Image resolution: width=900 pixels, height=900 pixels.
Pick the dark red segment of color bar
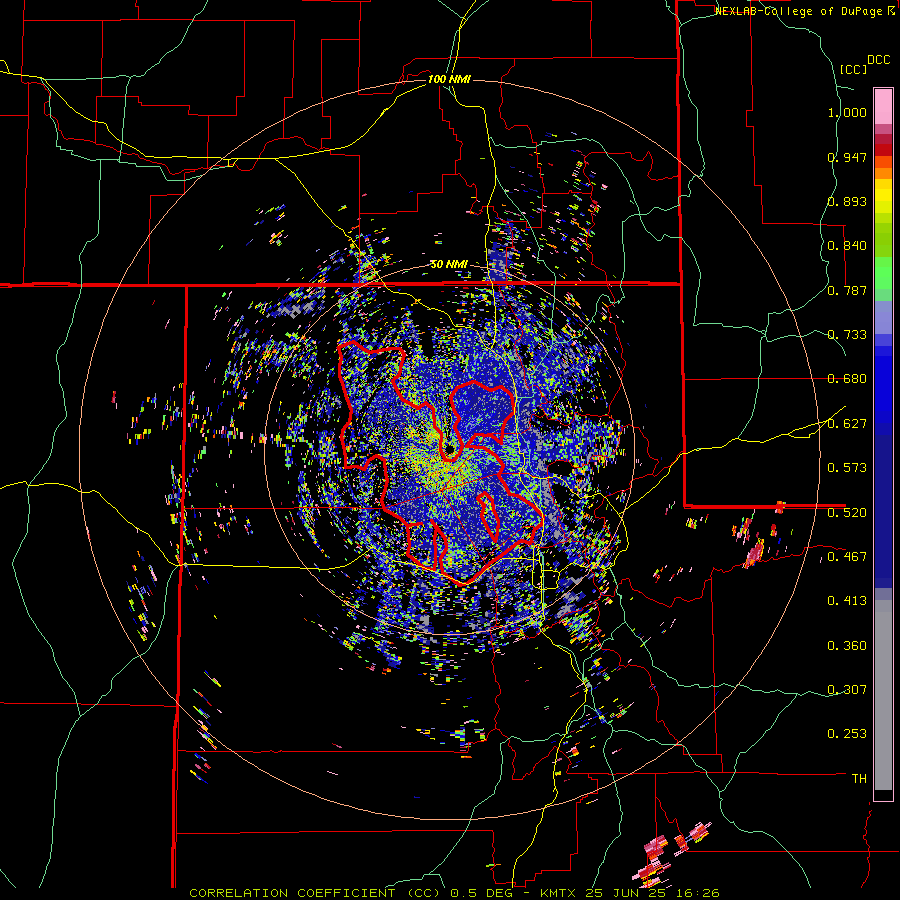click(883, 150)
